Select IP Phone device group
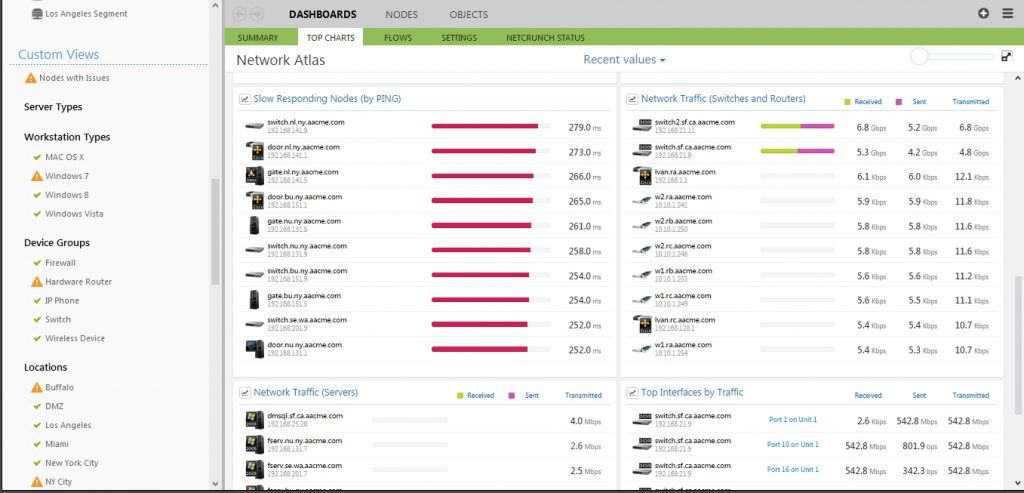Image resolution: width=1024 pixels, height=493 pixels. point(62,301)
